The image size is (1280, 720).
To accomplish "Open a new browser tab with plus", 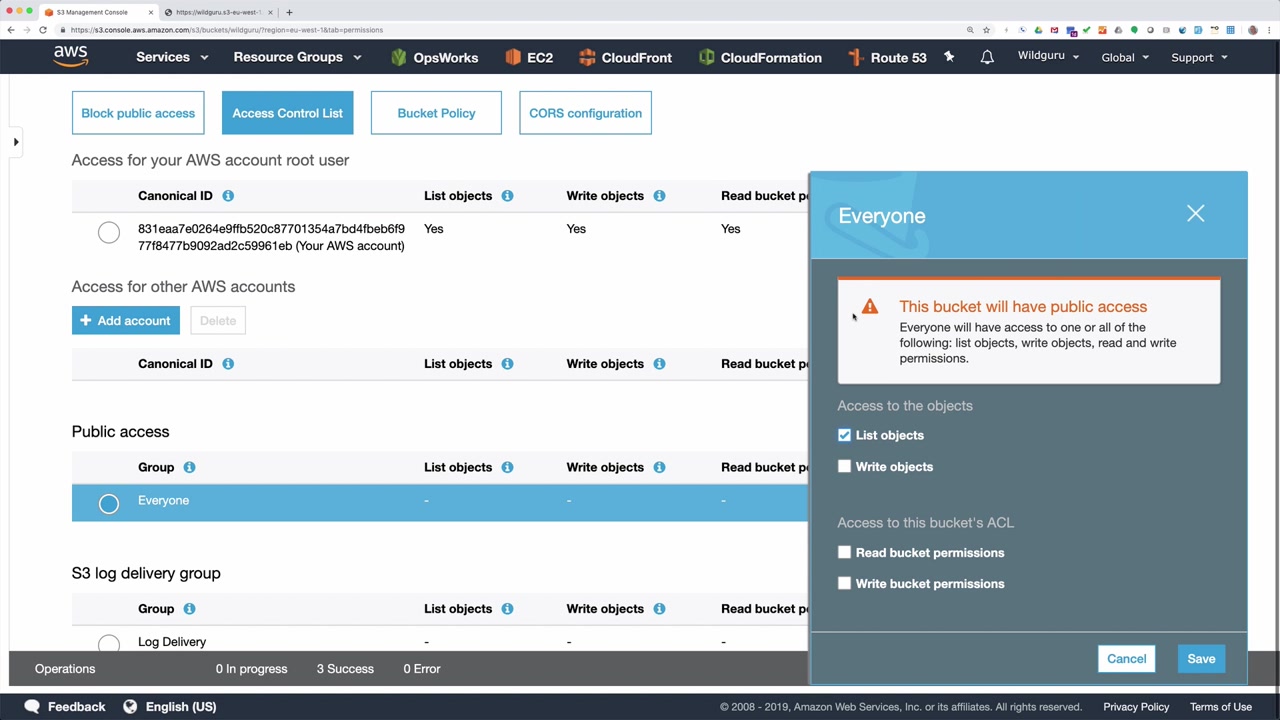I will click(x=289, y=12).
